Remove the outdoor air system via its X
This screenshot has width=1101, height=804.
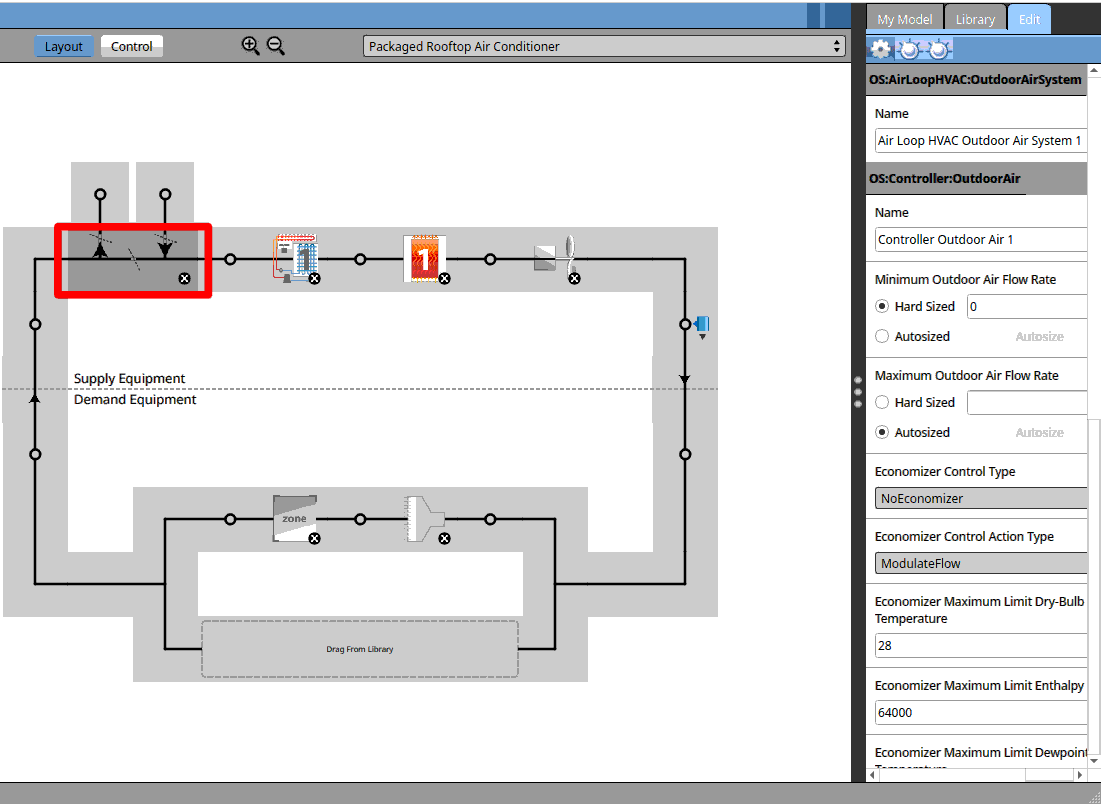[x=184, y=279]
